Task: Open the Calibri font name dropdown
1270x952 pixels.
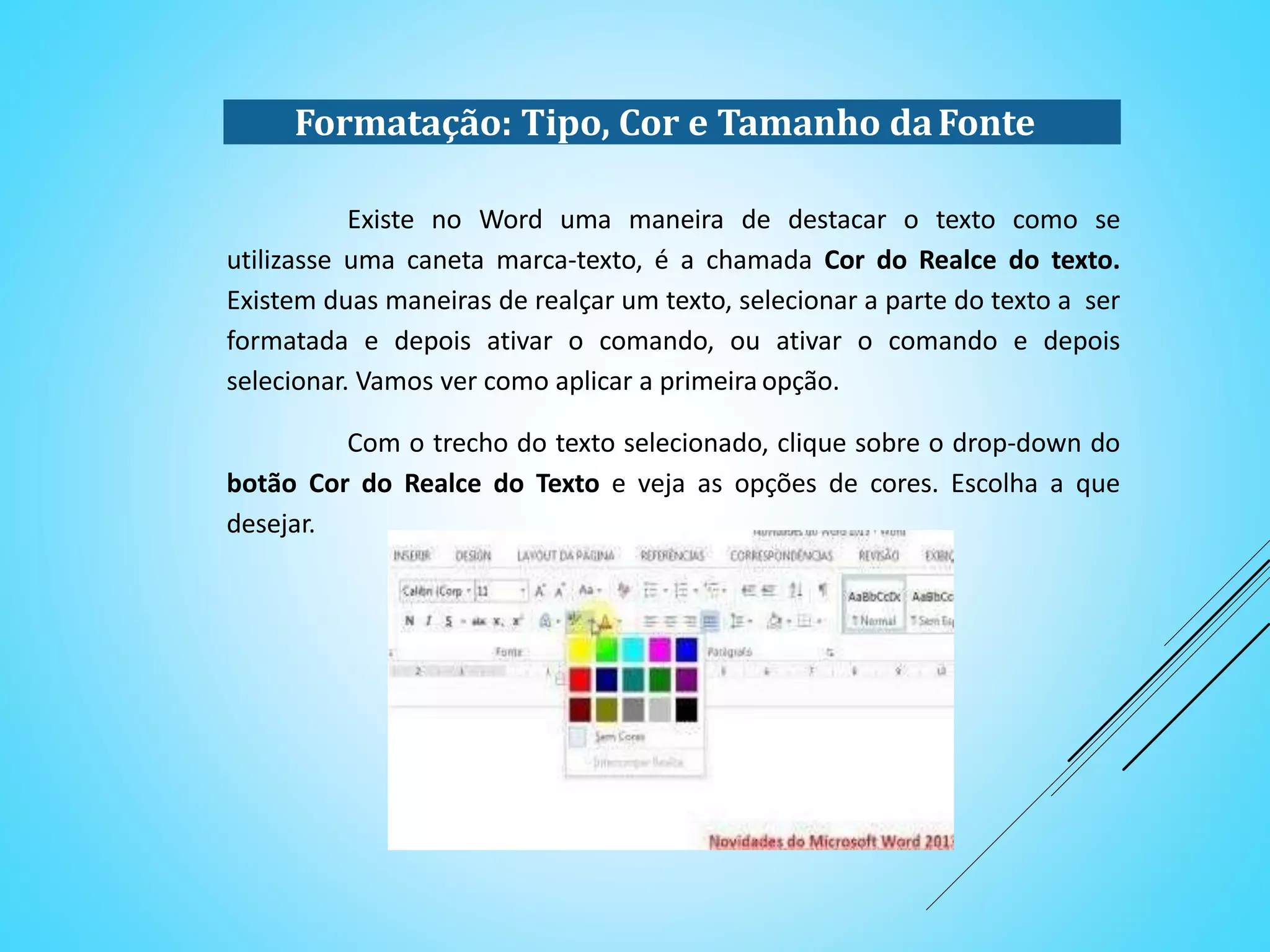Action: click(469, 591)
